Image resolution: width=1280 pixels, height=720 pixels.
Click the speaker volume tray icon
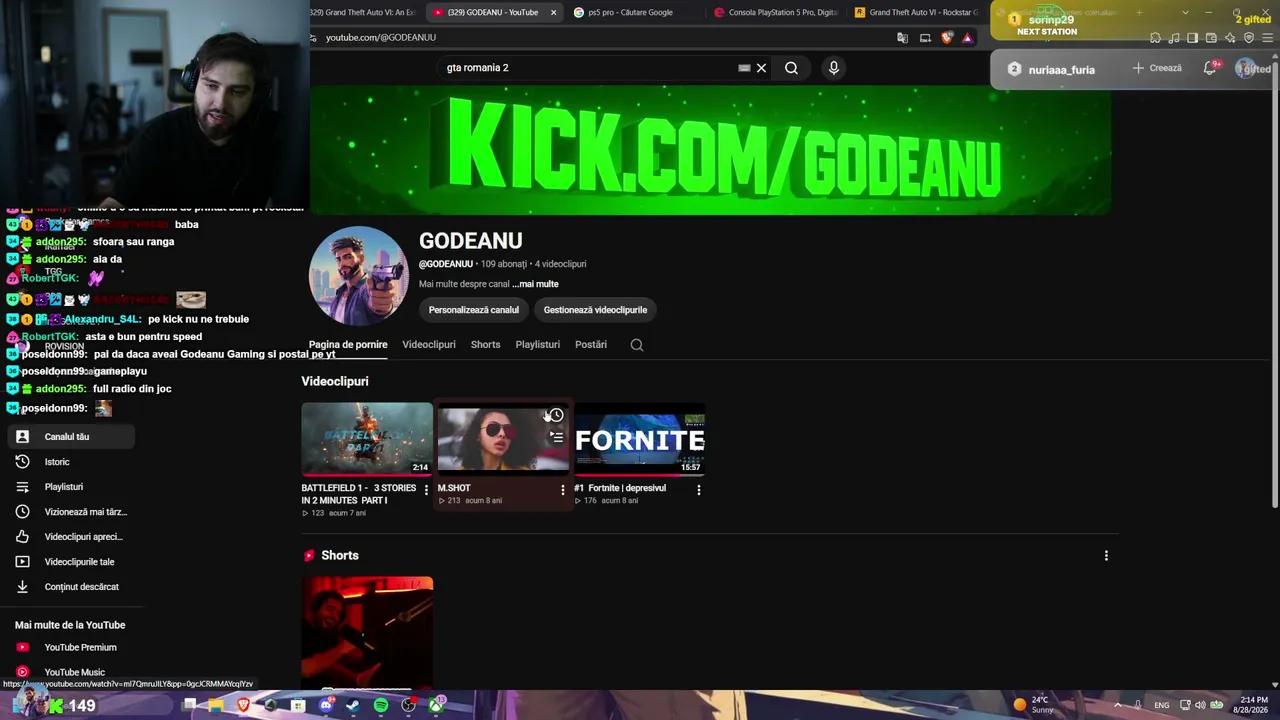tap(1200, 705)
